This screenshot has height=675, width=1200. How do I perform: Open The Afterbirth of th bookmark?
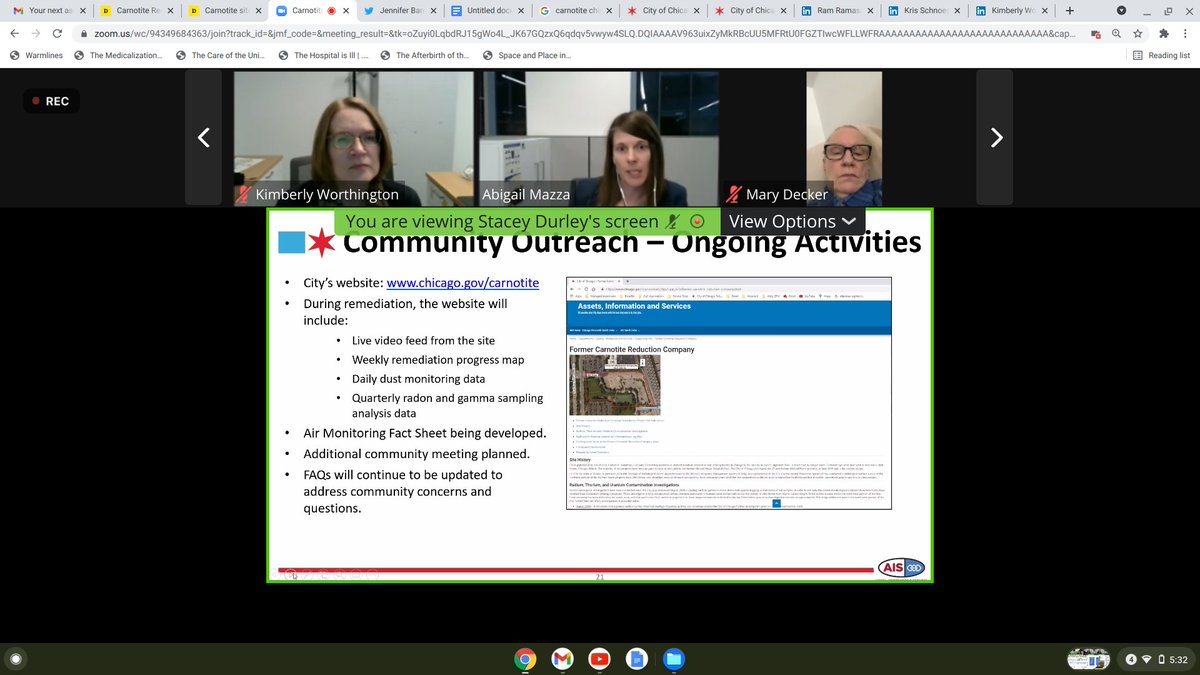pyautogui.click(x=425, y=55)
